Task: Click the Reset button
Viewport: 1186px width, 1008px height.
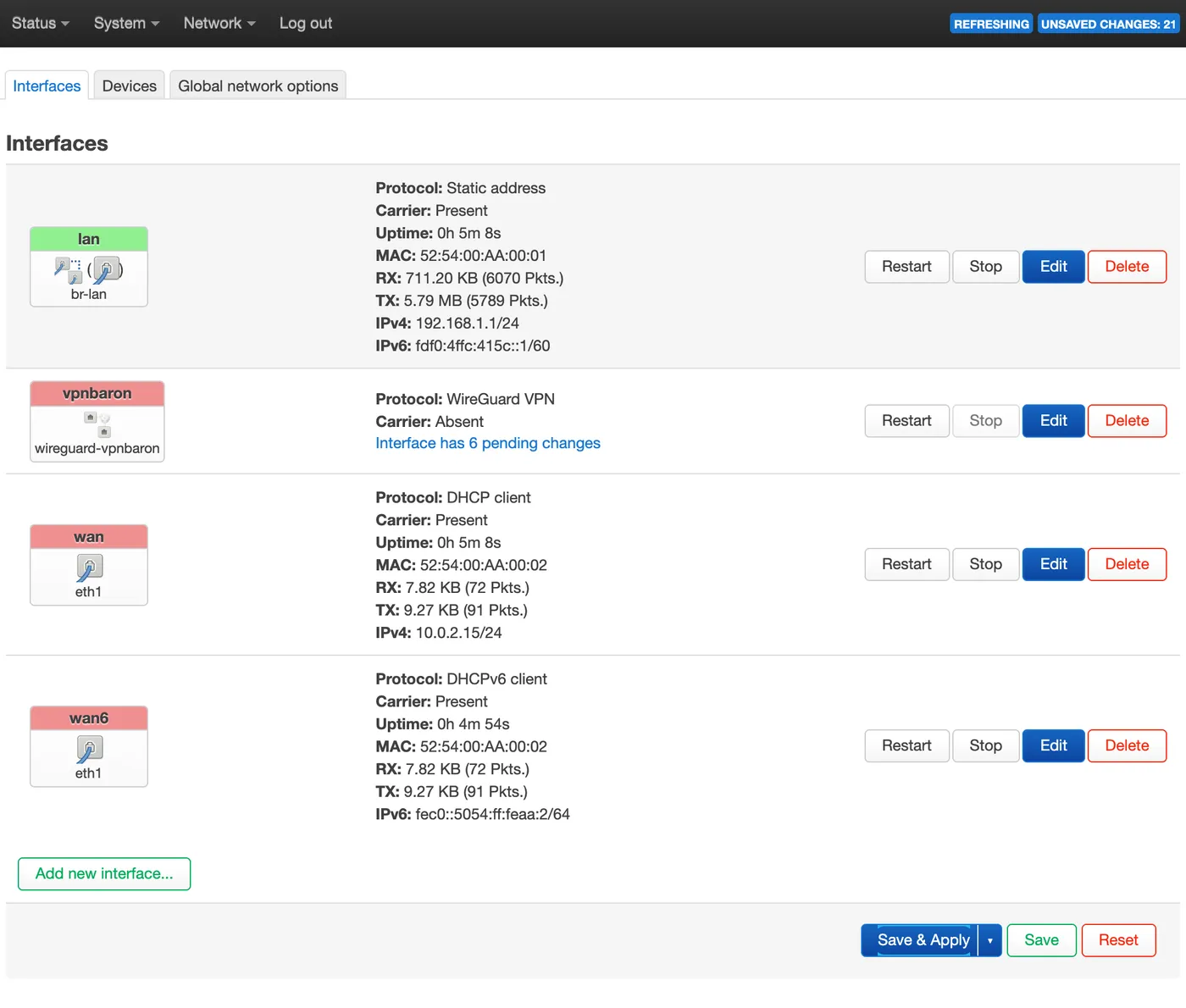Action: pos(1119,940)
